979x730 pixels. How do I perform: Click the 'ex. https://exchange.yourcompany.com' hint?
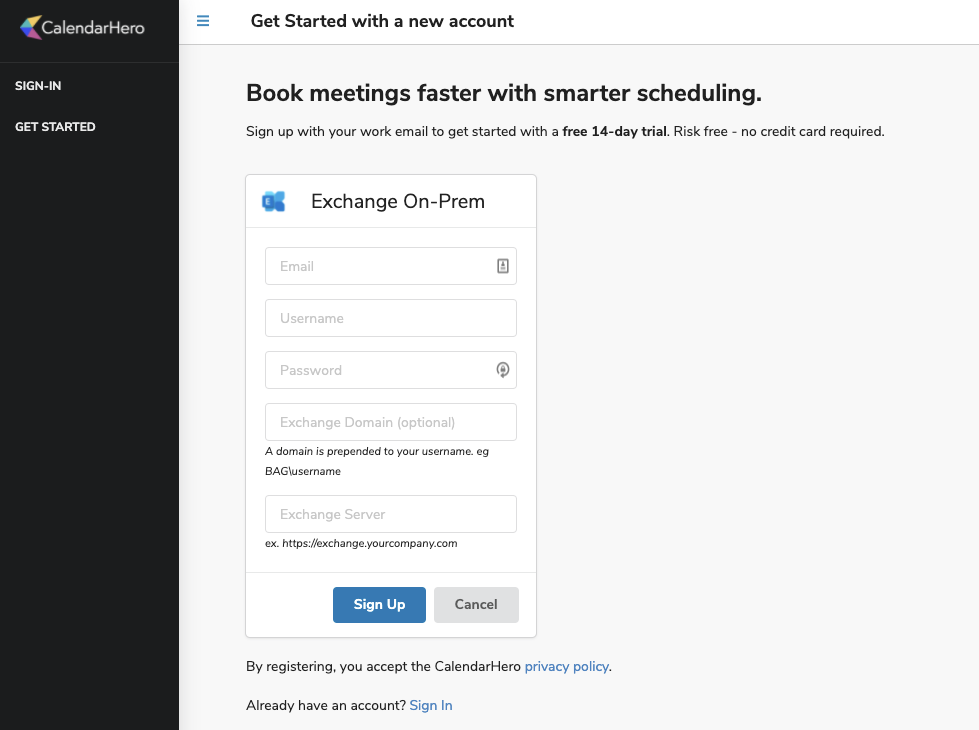[361, 543]
